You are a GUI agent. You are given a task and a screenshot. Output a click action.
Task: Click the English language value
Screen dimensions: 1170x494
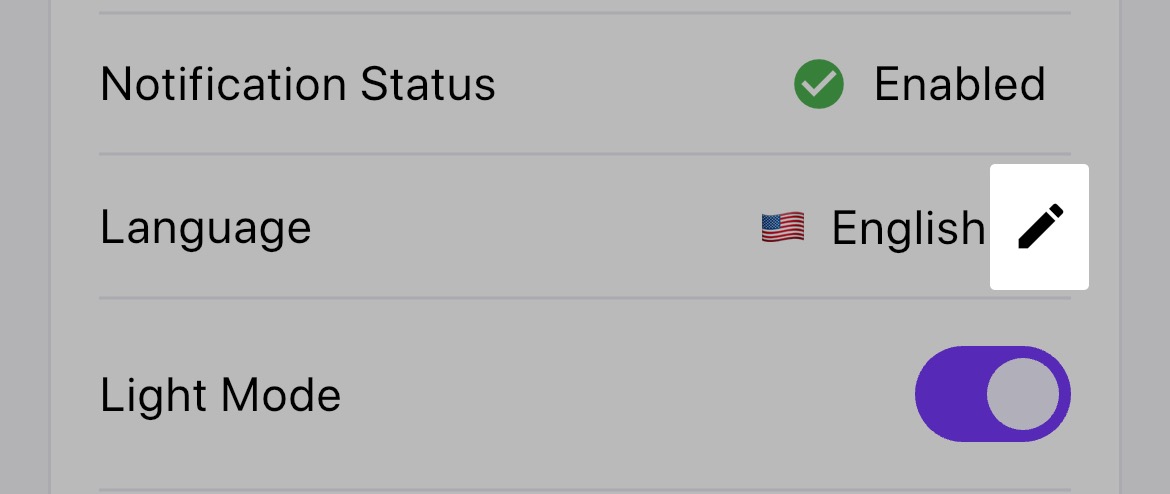908,228
